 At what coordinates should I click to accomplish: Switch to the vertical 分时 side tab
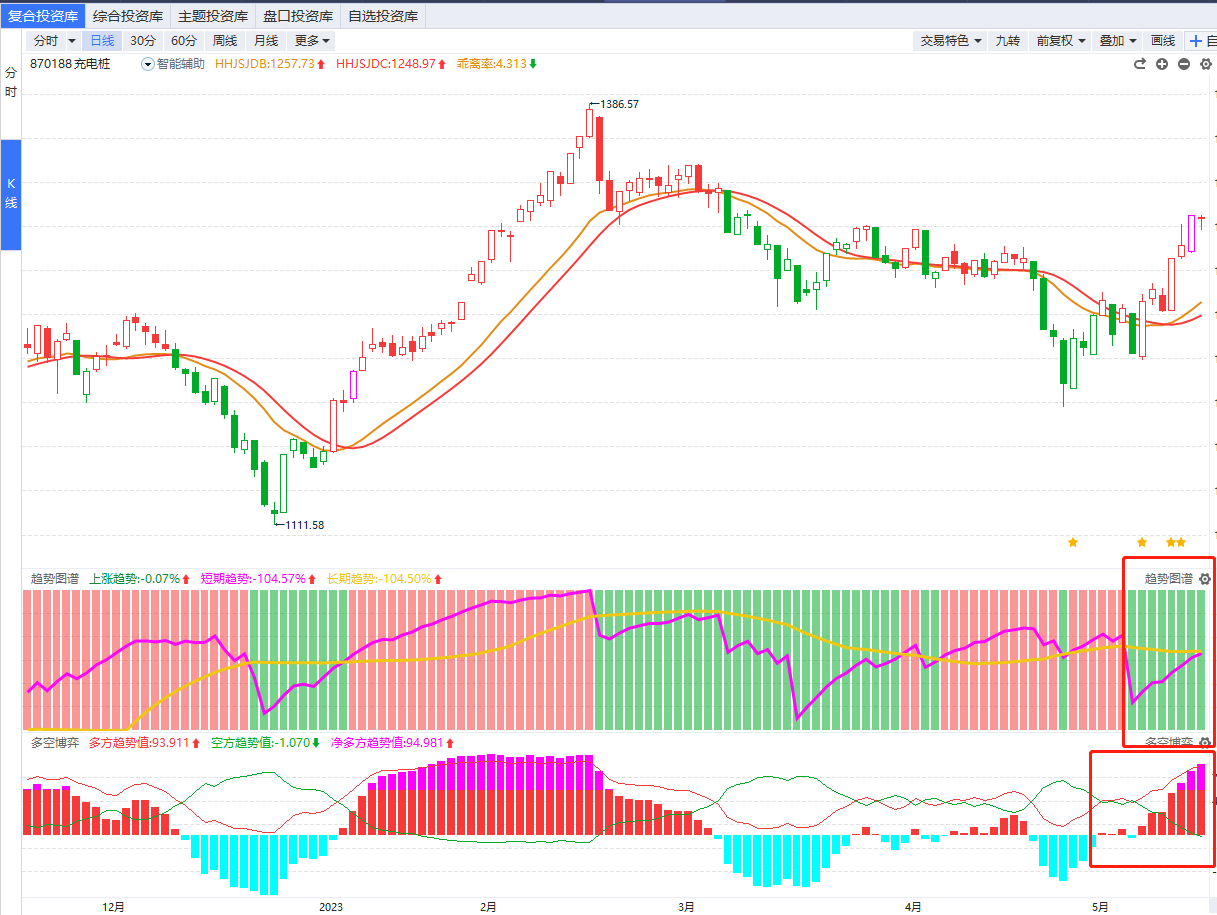11,82
